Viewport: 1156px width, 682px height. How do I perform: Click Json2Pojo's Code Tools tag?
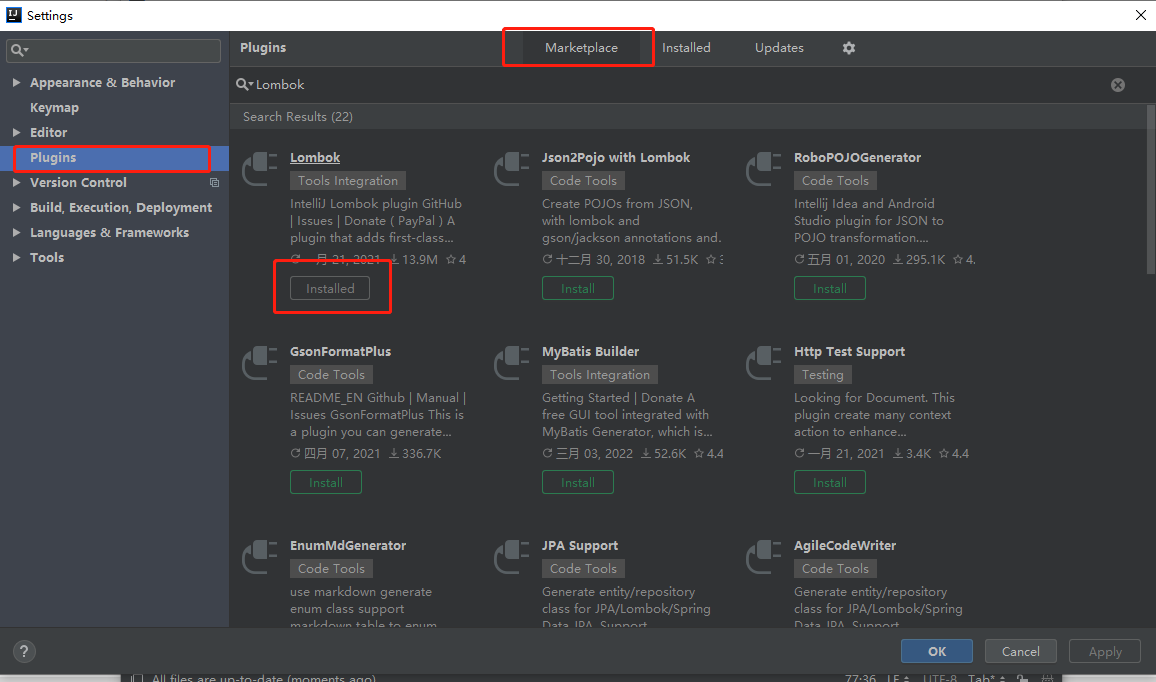click(x=583, y=181)
